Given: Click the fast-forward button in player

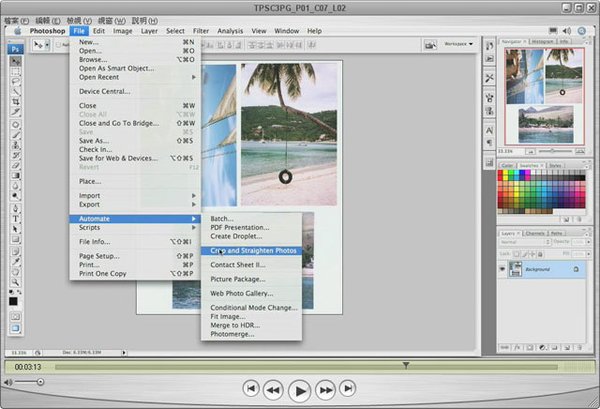Looking at the screenshot, I should (x=325, y=391).
